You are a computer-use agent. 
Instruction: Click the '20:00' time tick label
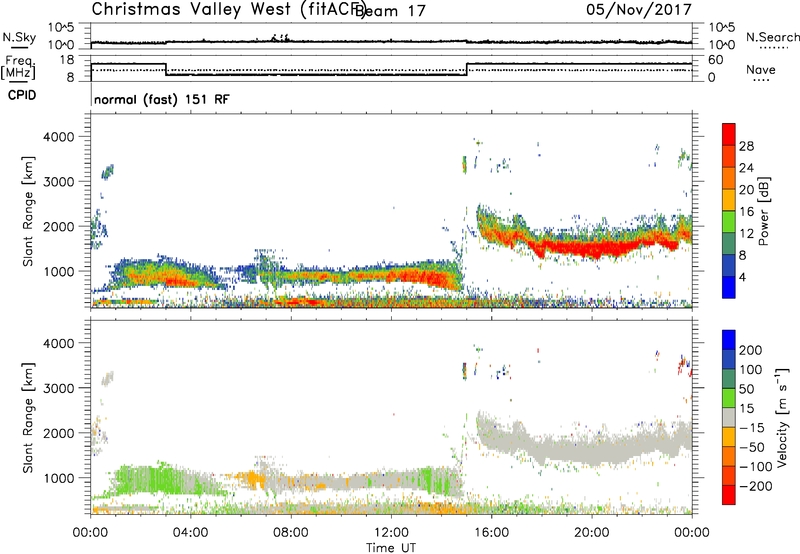[x=591, y=533]
